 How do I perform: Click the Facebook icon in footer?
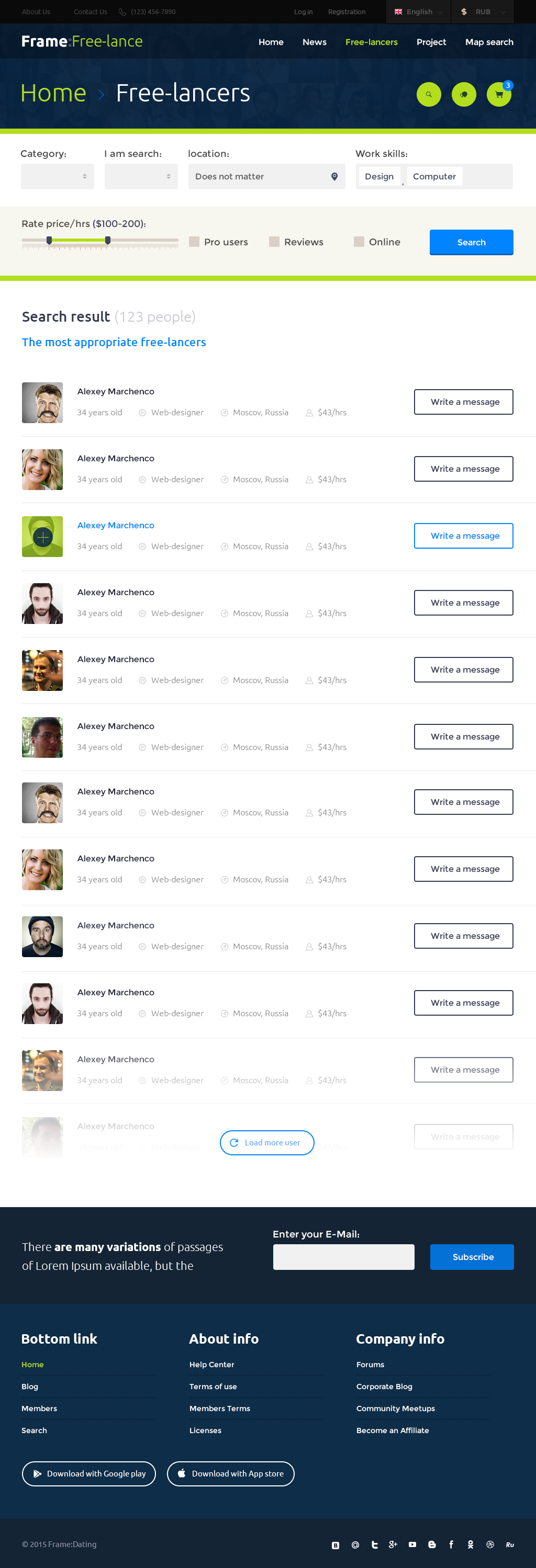click(451, 1544)
